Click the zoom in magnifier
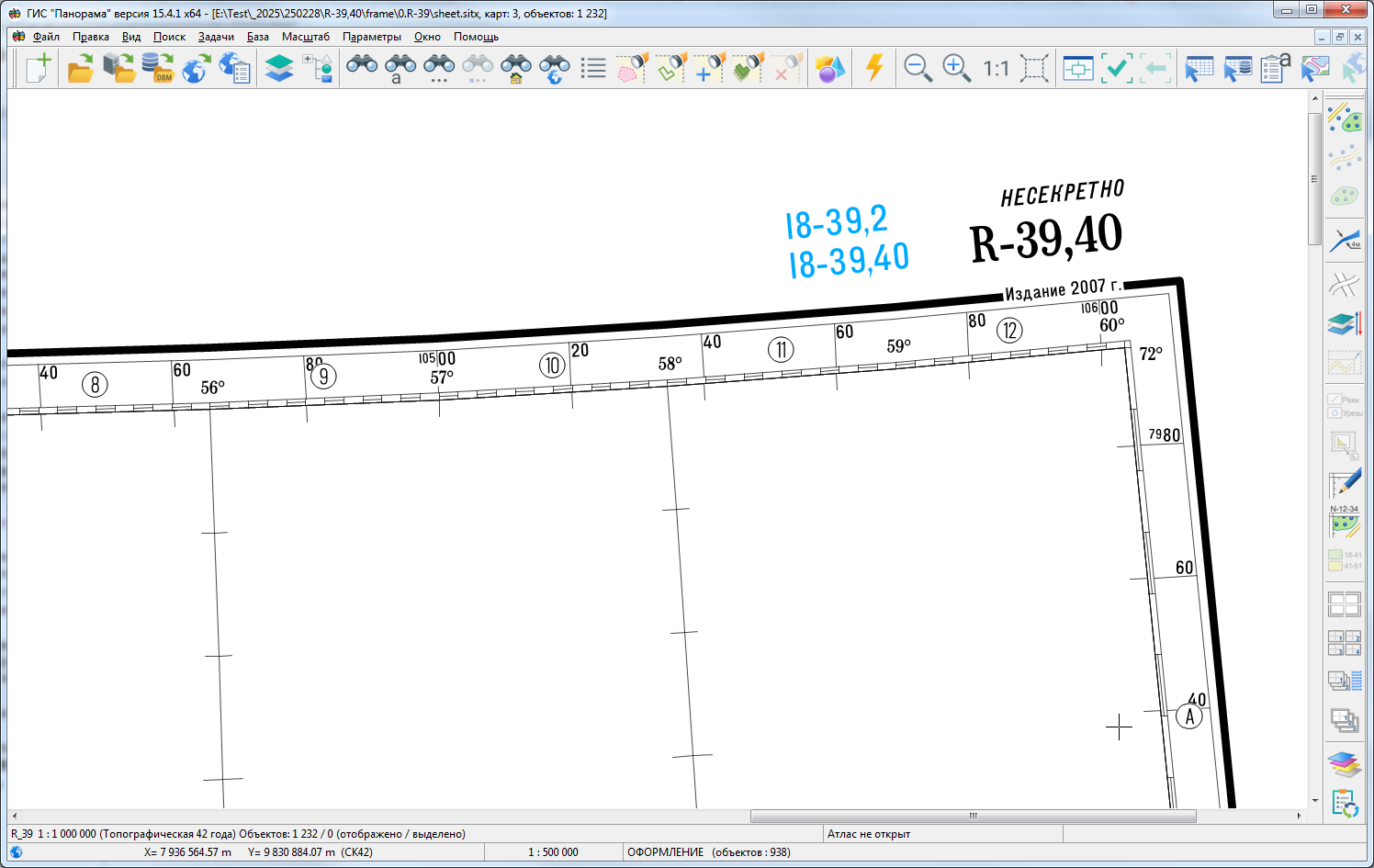The width and height of the screenshot is (1374, 868). pyautogui.click(x=957, y=68)
